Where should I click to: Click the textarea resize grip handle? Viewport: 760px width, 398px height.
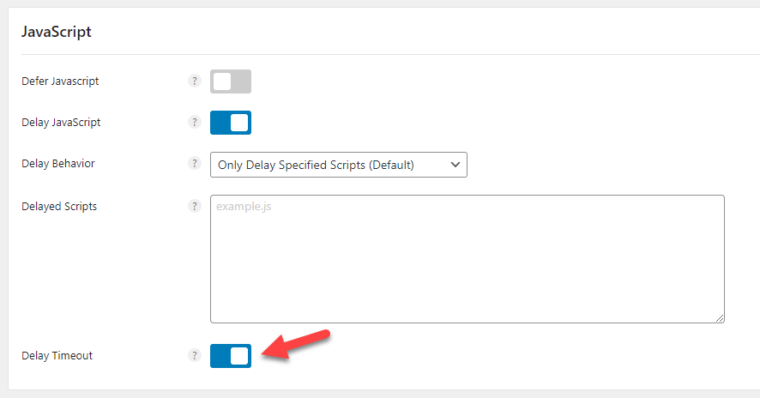click(x=720, y=318)
